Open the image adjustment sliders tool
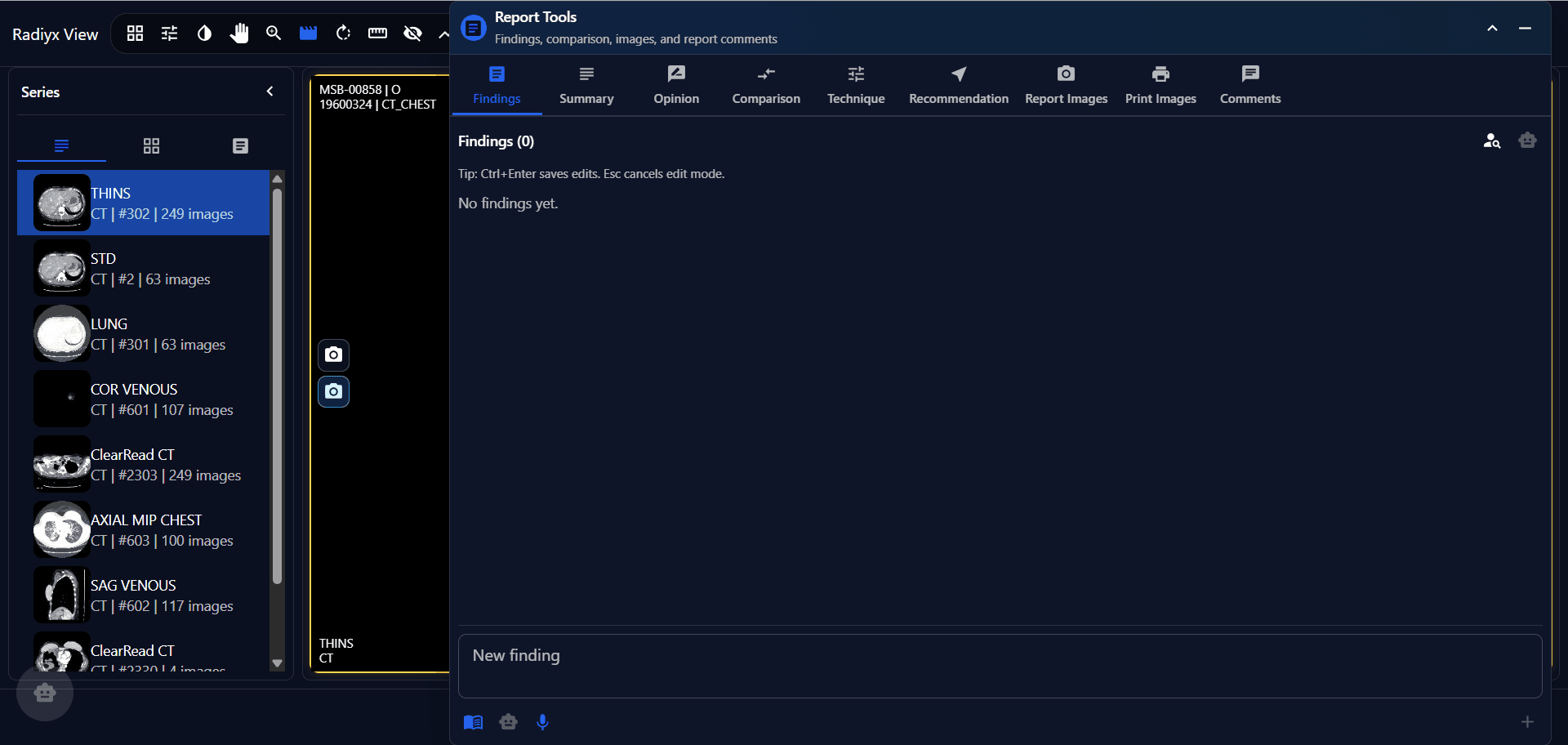Viewport: 1568px width, 745px height. pyautogui.click(x=170, y=33)
